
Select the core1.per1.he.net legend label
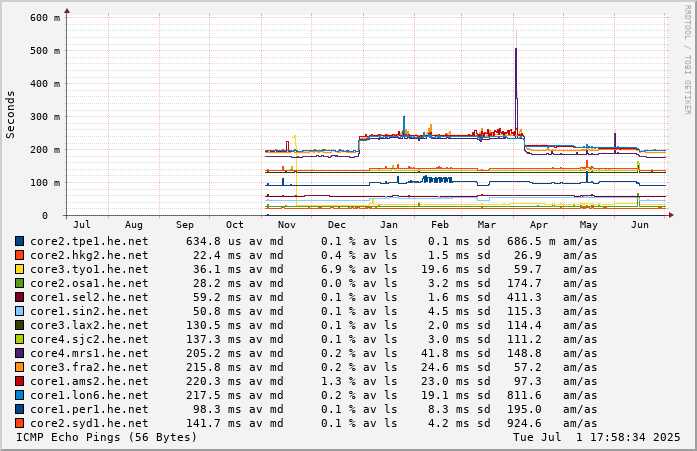tap(89, 409)
